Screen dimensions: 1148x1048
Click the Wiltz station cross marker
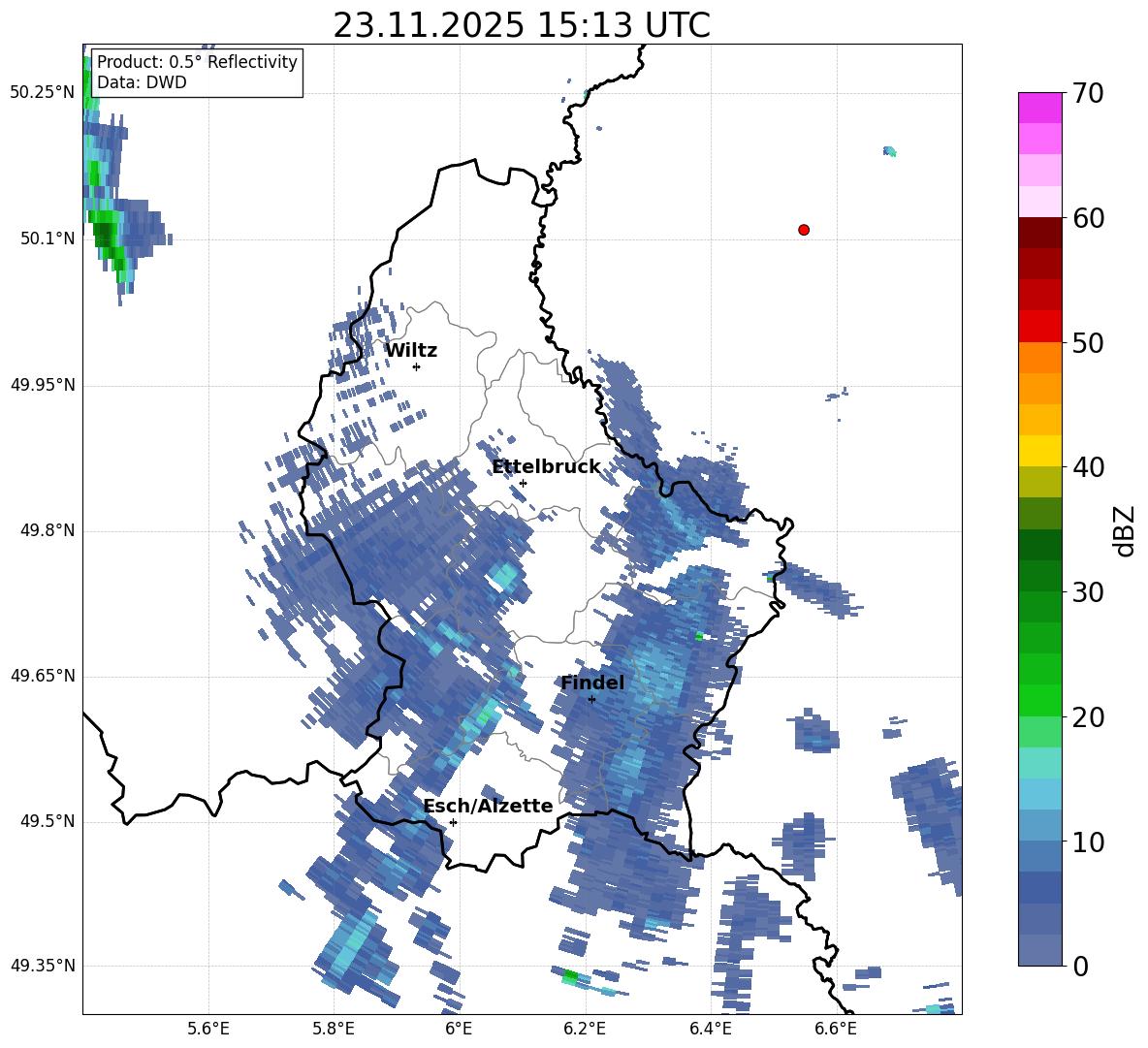(416, 366)
